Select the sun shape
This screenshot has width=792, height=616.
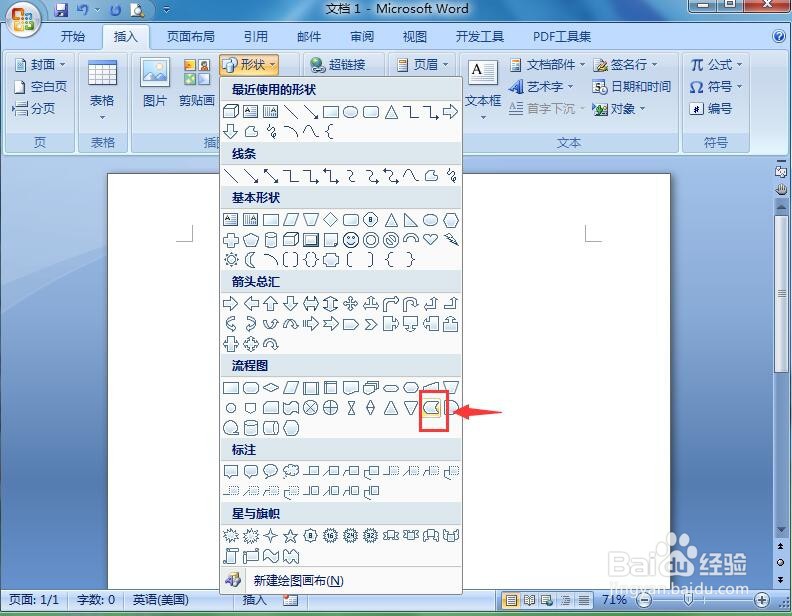231,260
